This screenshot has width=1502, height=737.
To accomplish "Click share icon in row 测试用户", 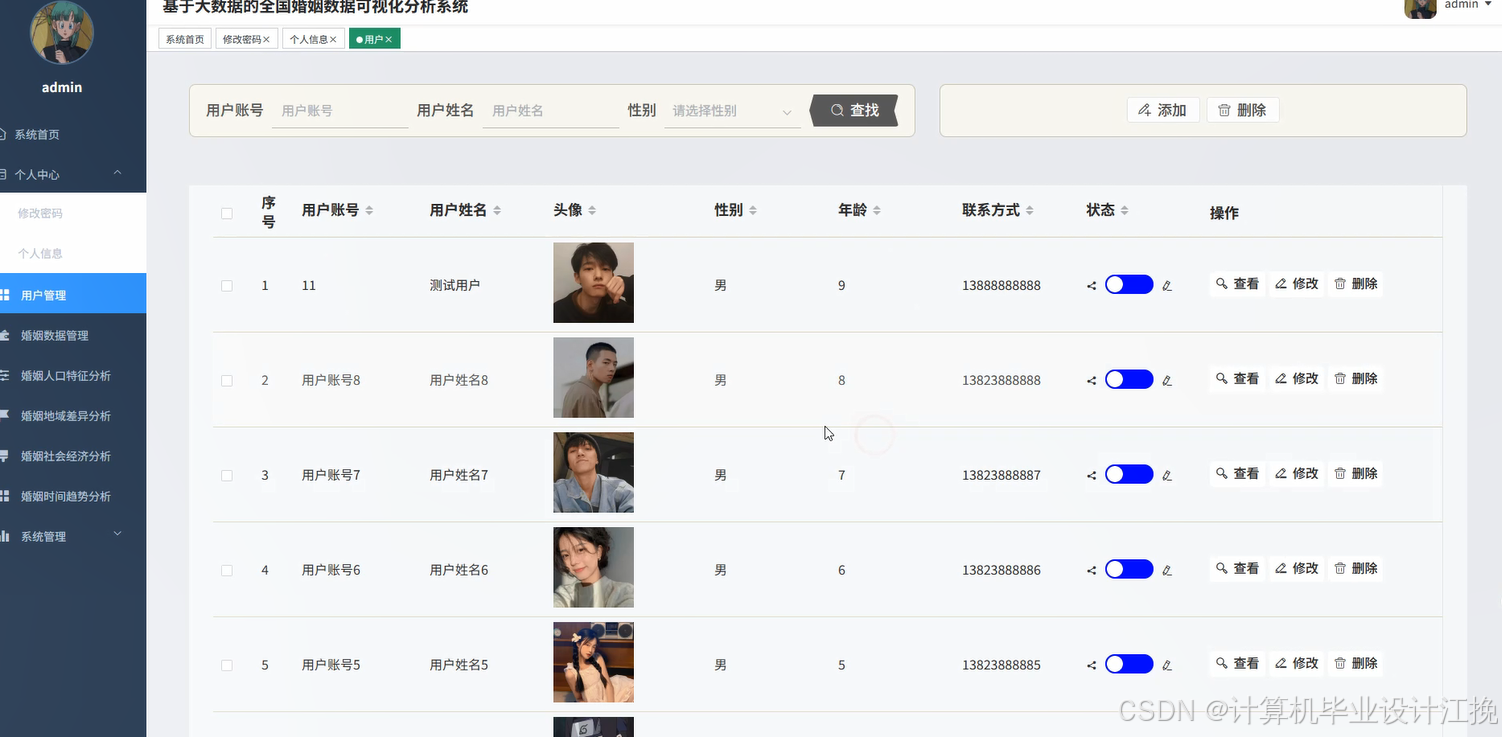I will [x=1091, y=286].
